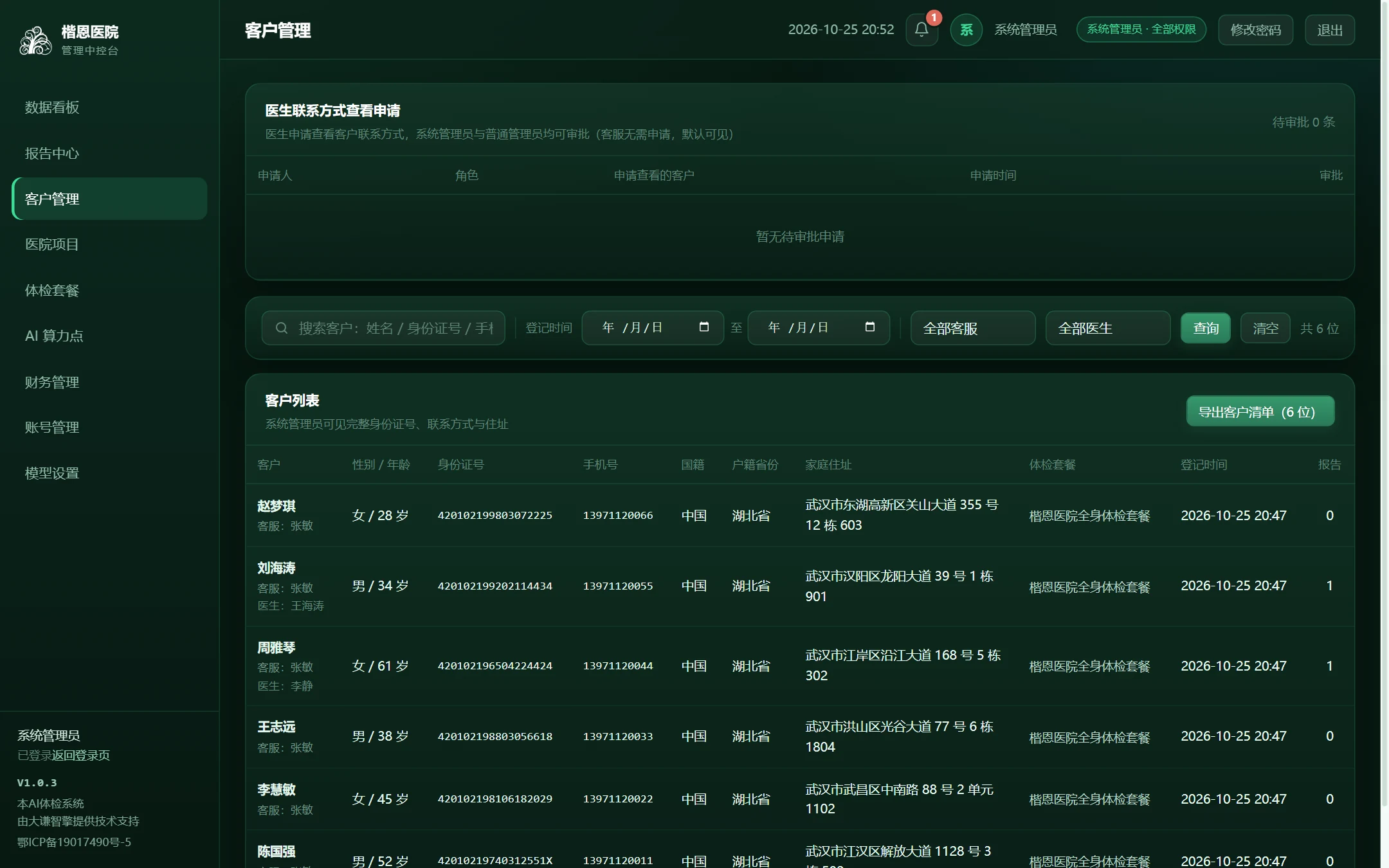Open calendar picker of start date

(704, 327)
